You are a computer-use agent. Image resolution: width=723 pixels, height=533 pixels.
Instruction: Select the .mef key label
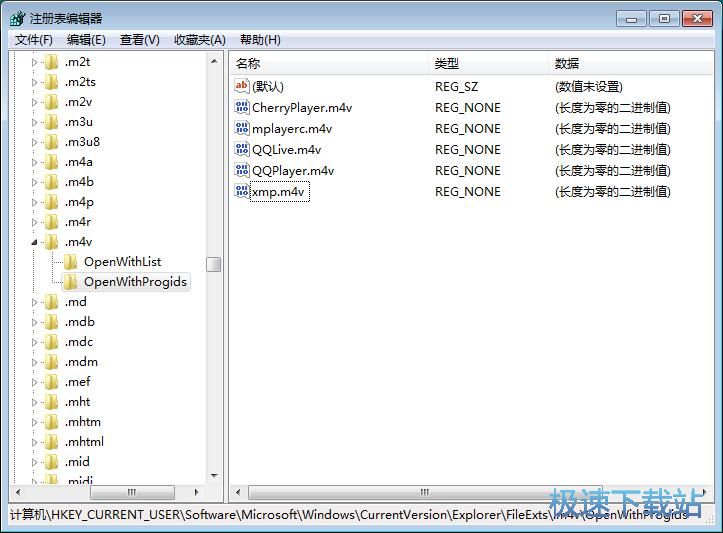click(x=77, y=382)
